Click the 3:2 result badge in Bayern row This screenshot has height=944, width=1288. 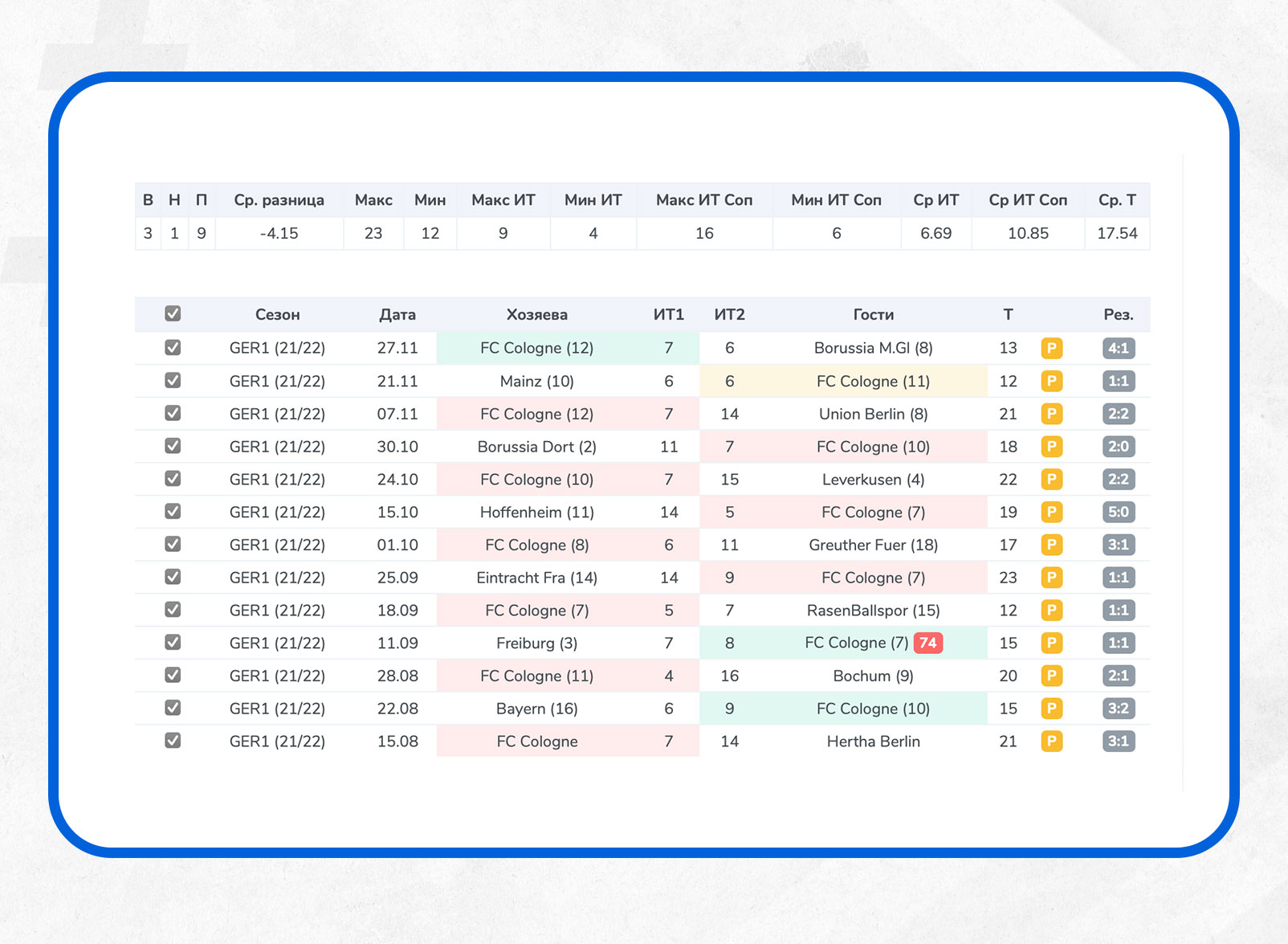(x=1118, y=709)
